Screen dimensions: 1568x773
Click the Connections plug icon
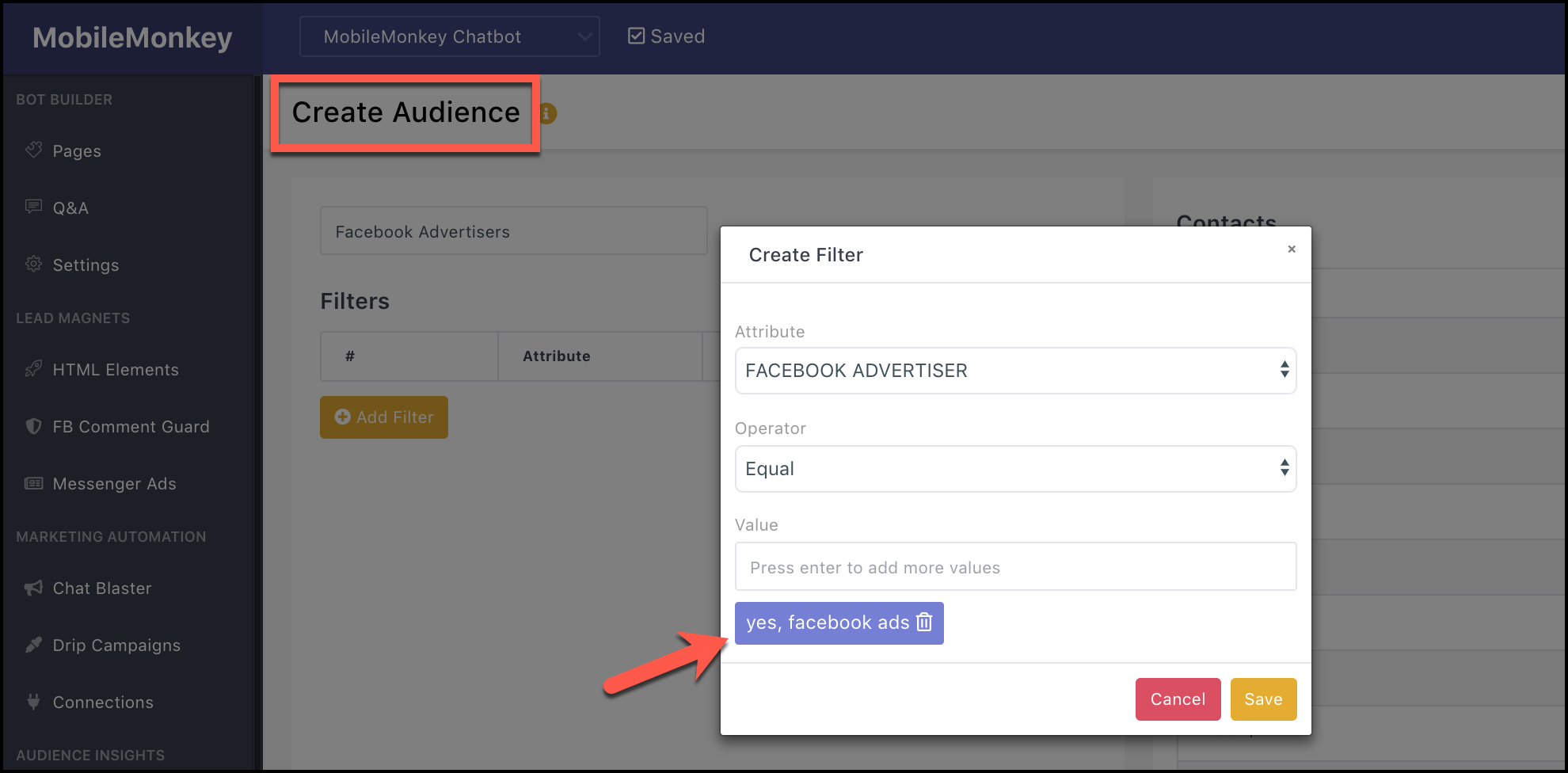coord(32,702)
